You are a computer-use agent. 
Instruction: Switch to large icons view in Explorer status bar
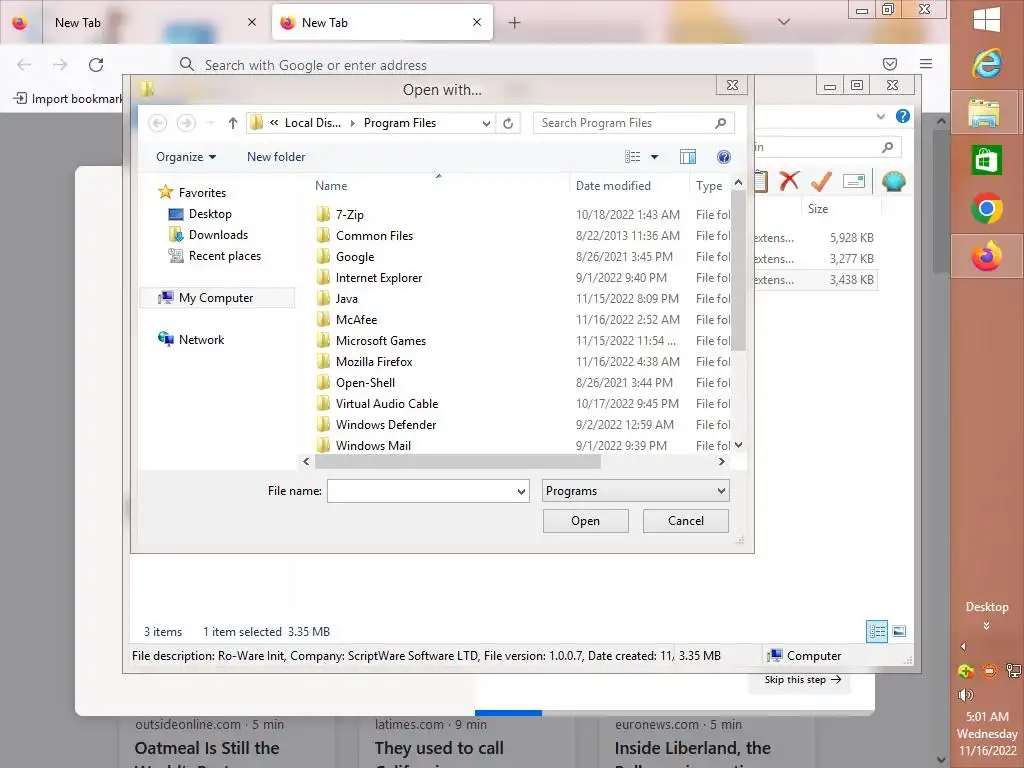coord(899,632)
